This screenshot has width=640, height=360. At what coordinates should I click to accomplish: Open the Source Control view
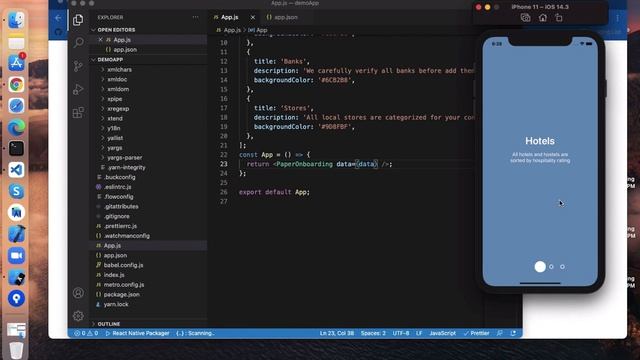click(x=78, y=66)
